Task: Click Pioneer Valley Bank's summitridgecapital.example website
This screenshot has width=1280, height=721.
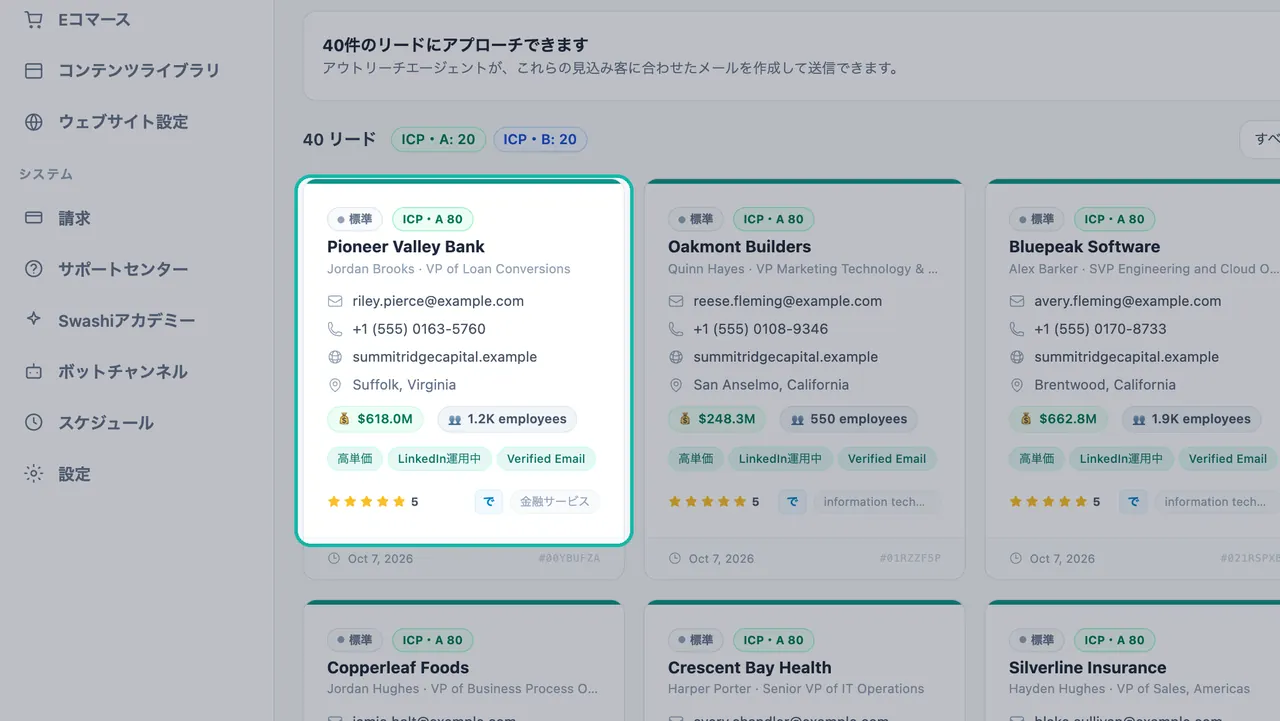Action: [x=445, y=357]
